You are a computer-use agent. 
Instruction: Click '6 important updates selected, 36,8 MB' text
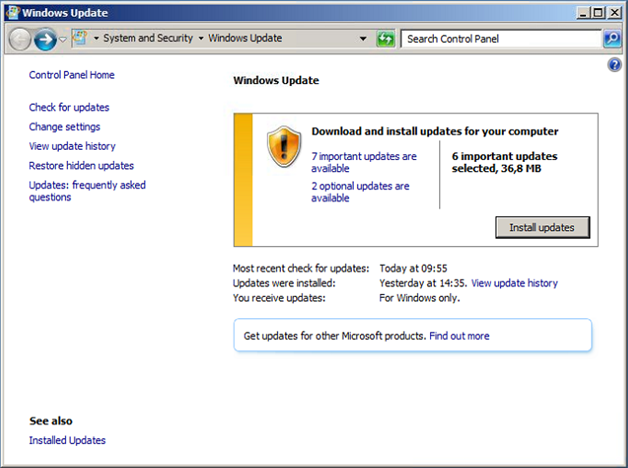tap(504, 162)
